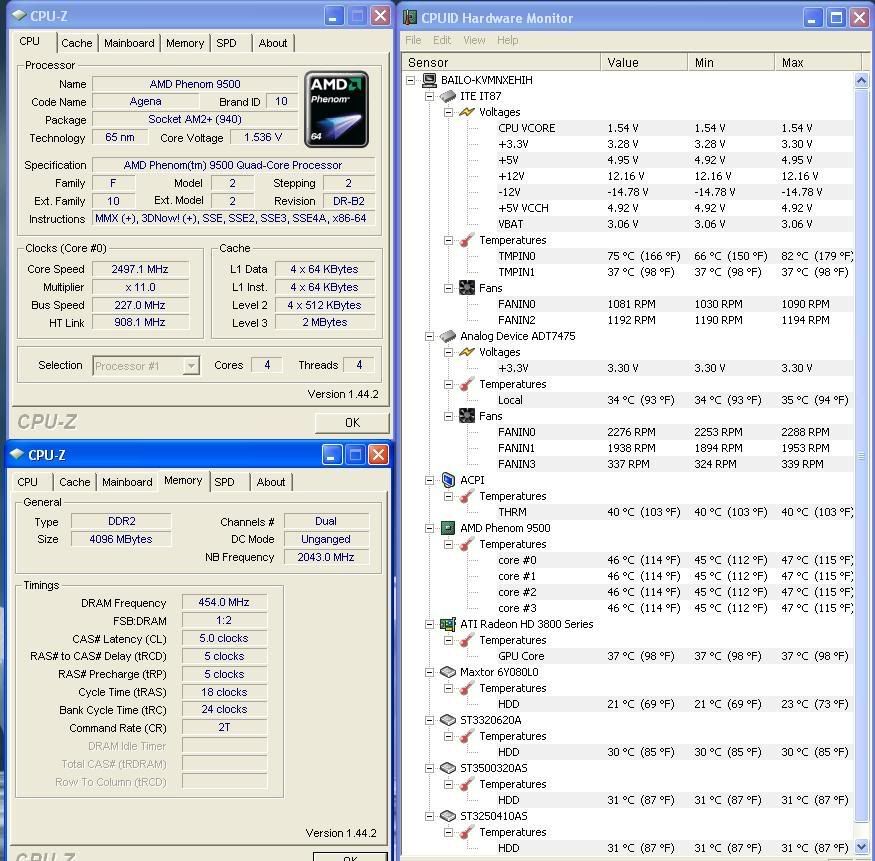Click the CPU-Z title icon in the lower Memory window
This screenshot has height=861, width=875.
17,454
